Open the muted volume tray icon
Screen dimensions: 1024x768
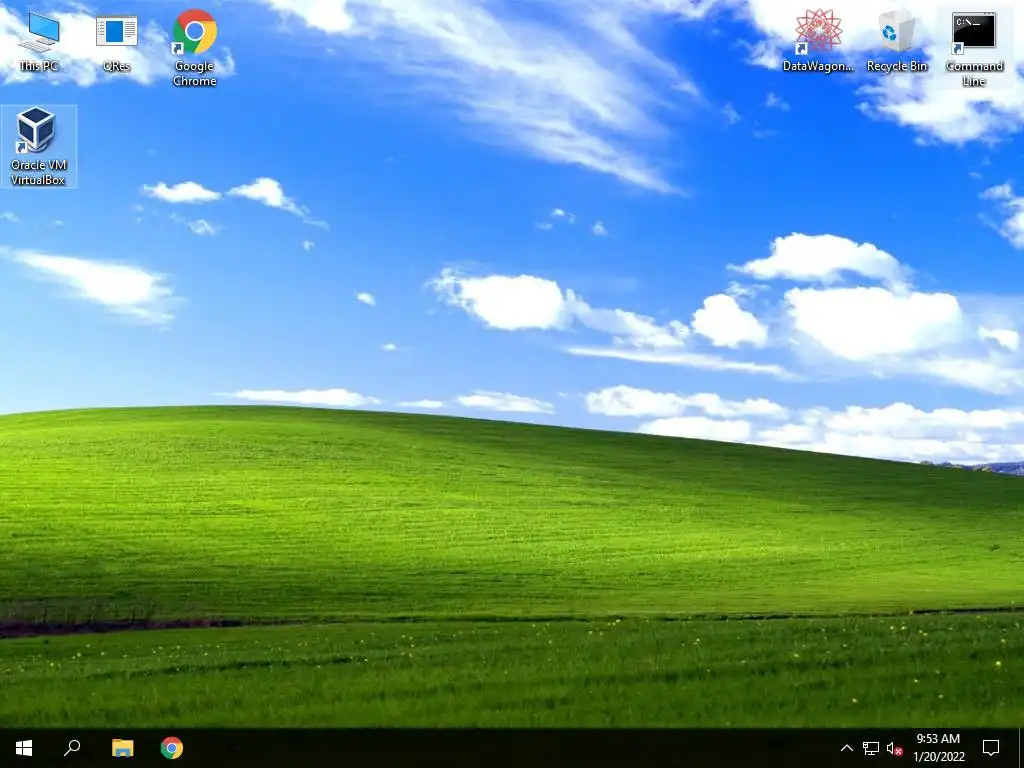point(894,748)
